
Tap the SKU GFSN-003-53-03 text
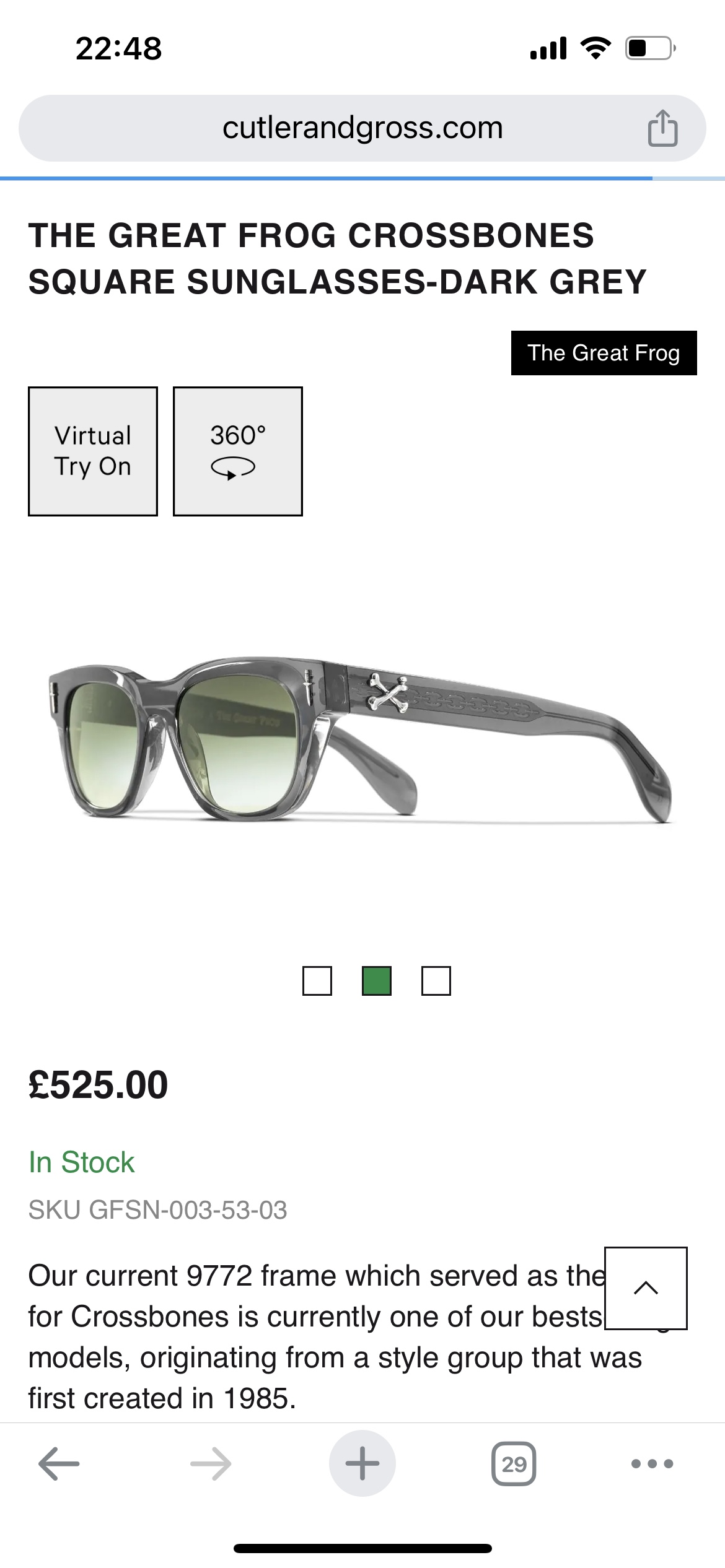(x=158, y=1210)
